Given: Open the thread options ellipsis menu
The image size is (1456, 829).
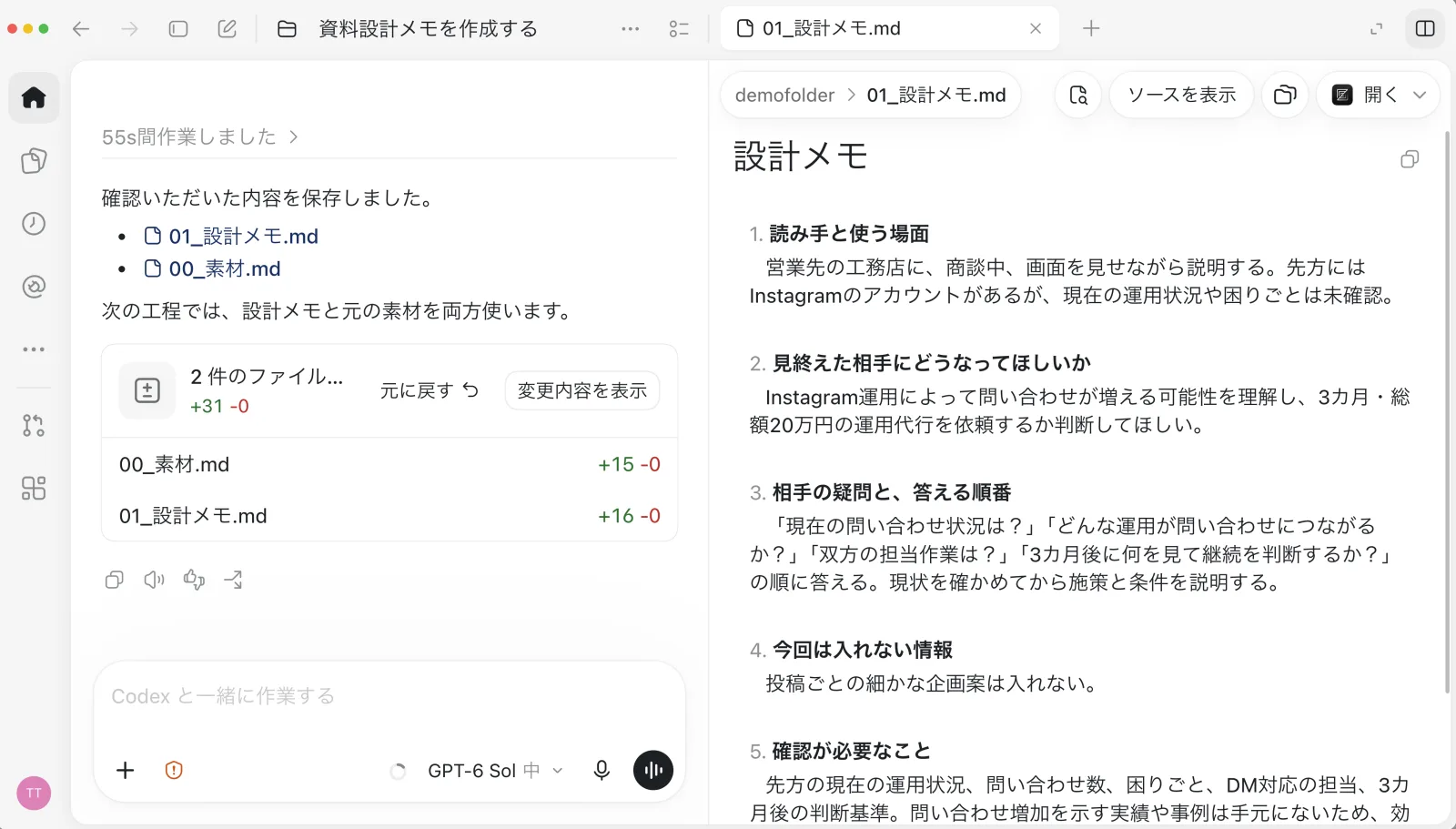Looking at the screenshot, I should (630, 29).
